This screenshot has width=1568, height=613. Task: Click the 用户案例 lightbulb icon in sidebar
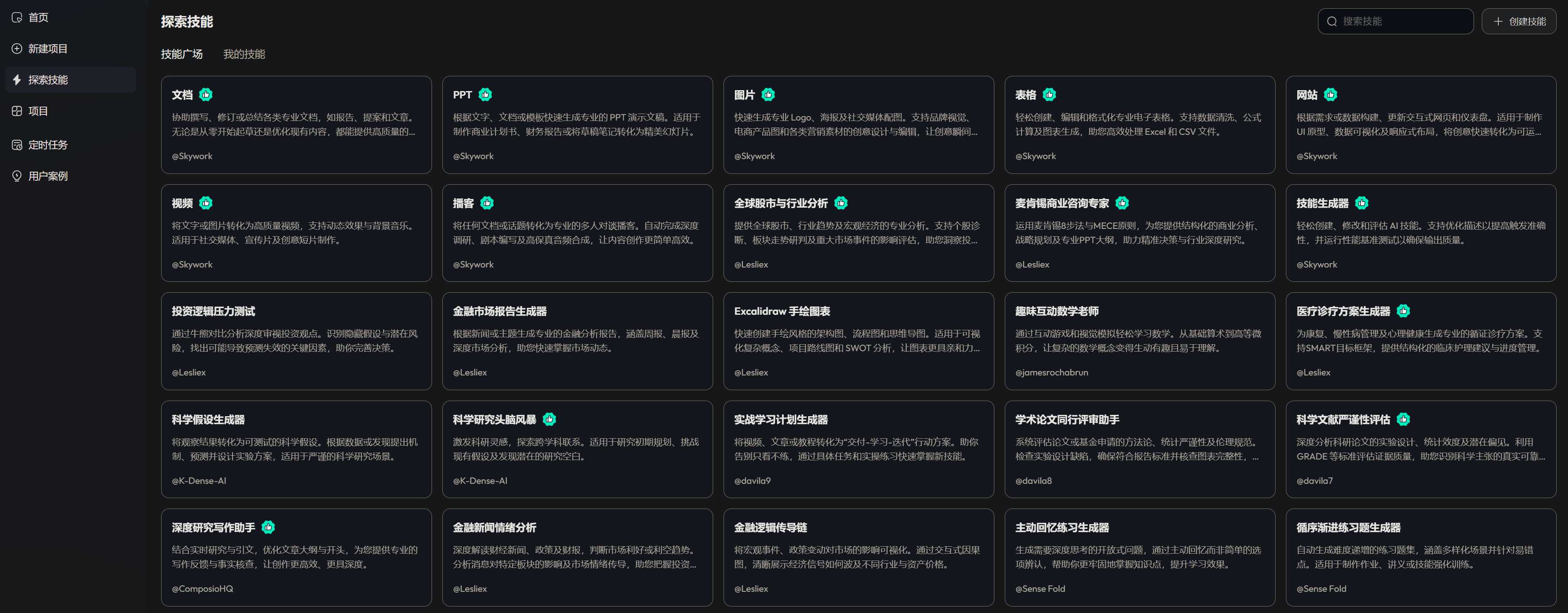click(17, 176)
